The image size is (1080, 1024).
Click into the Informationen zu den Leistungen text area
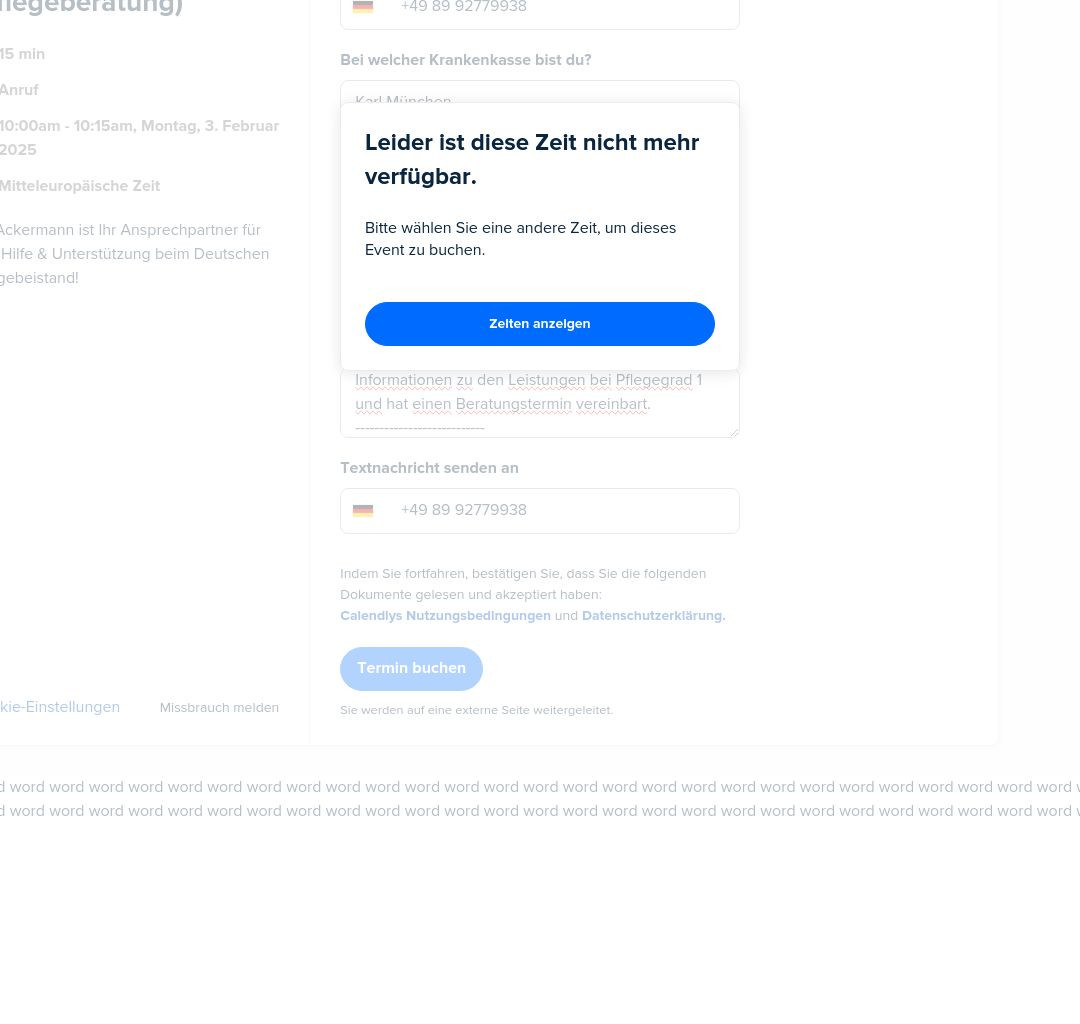tap(539, 404)
